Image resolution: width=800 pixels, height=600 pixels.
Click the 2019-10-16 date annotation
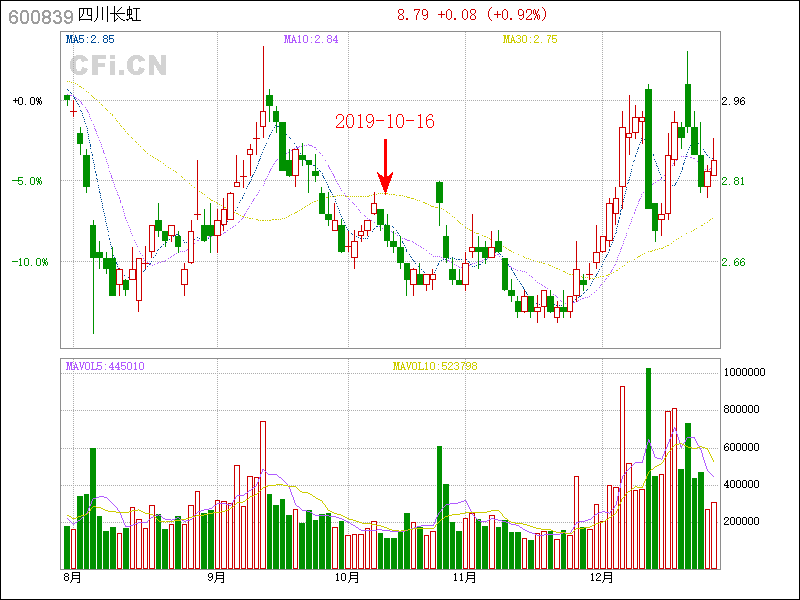[x=385, y=121]
